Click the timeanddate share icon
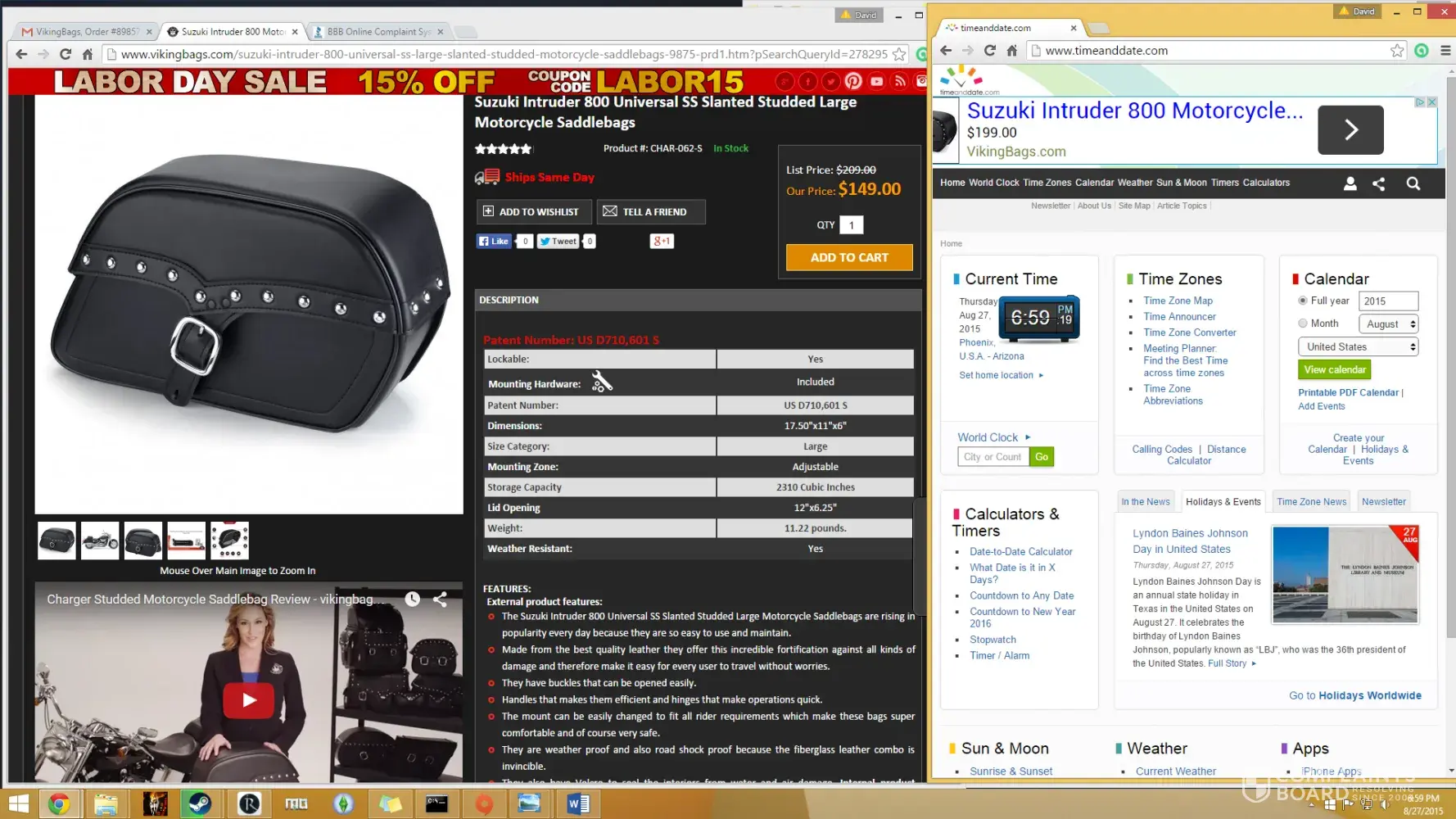Image resolution: width=1456 pixels, height=819 pixels. tap(1379, 183)
